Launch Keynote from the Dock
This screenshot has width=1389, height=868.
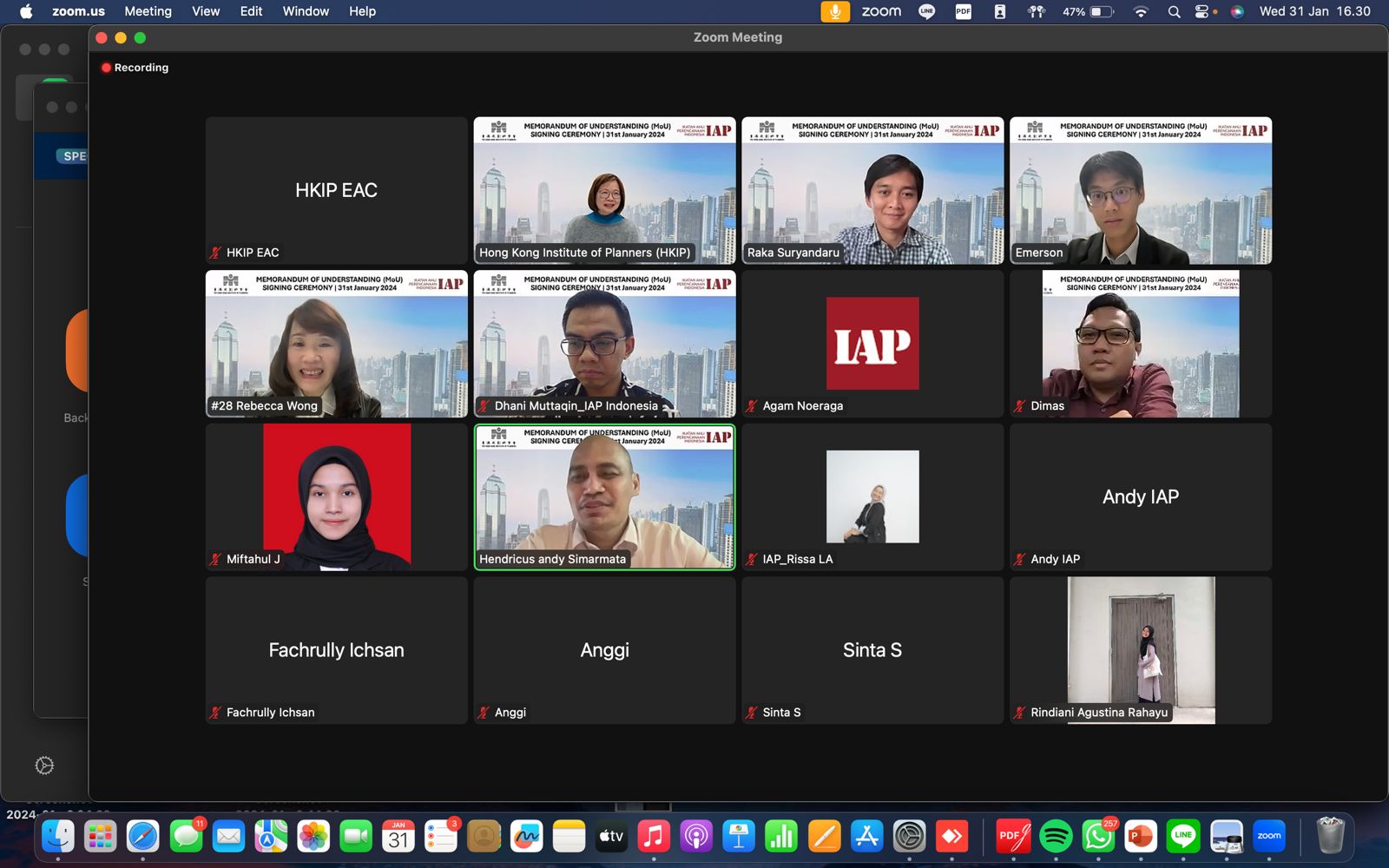pyautogui.click(x=739, y=837)
